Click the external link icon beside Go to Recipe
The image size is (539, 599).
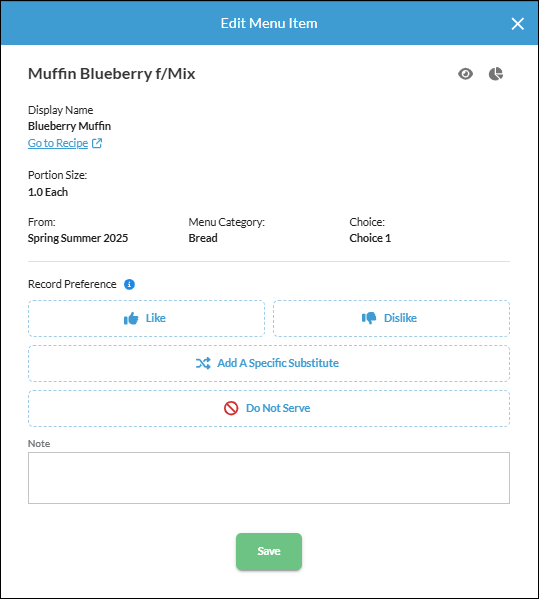tap(97, 143)
